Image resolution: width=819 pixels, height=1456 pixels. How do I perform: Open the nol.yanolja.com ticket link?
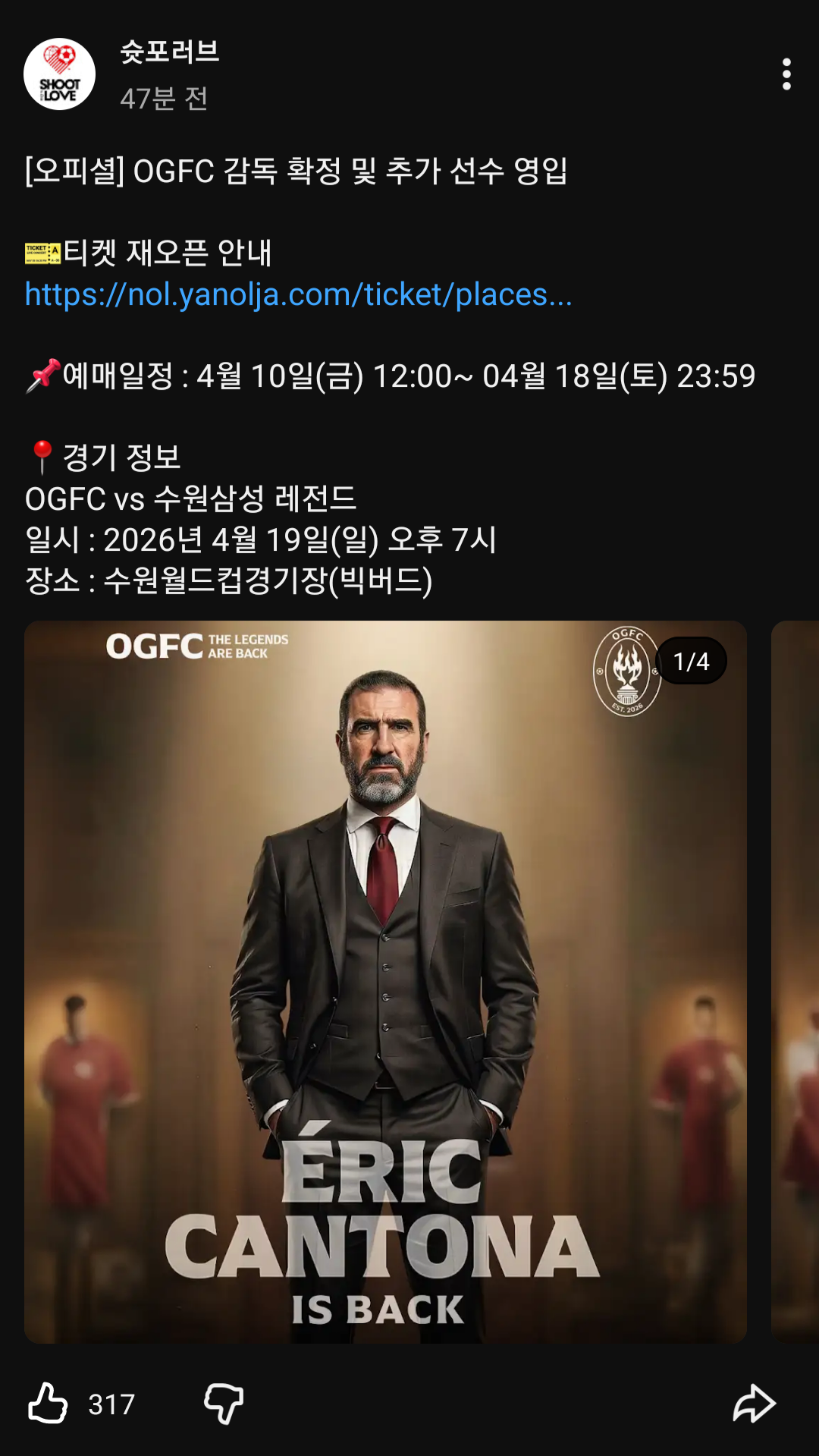[x=298, y=294]
